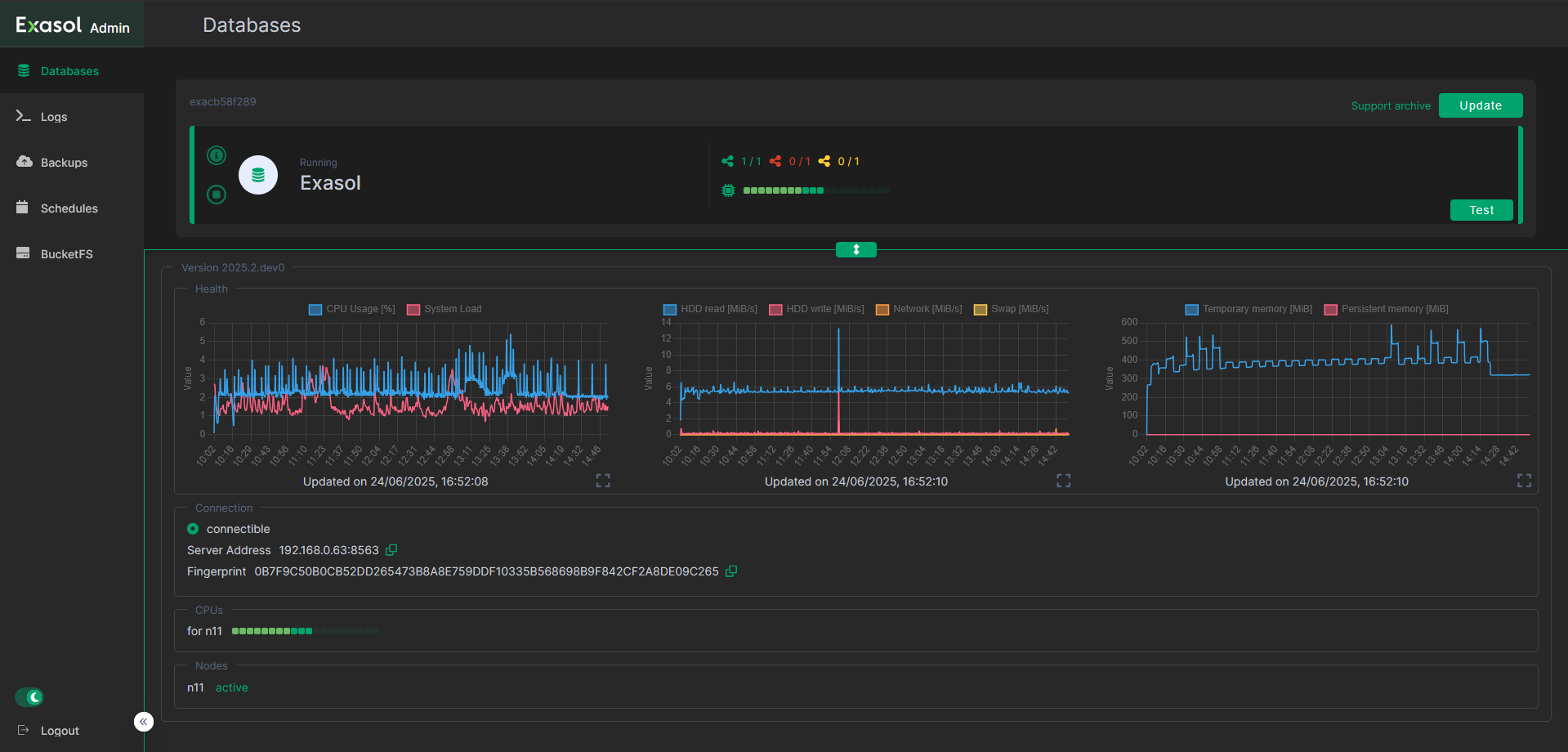Collapse details panel with up-down arrow handle
This screenshot has width=1568, height=752.
click(x=856, y=249)
